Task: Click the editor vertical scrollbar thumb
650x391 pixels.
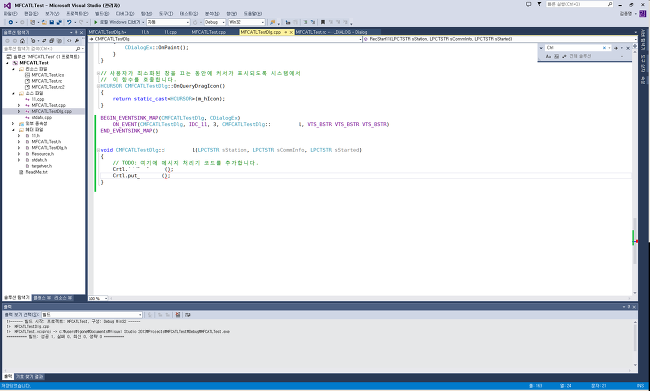Action: [x=635, y=241]
